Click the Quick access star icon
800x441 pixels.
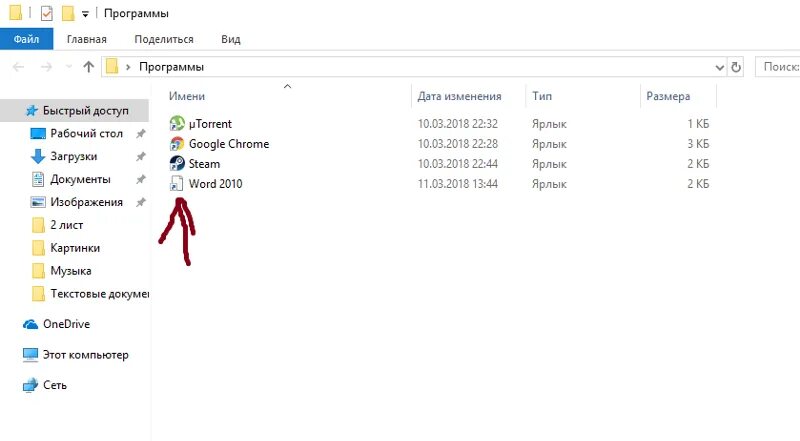[x=32, y=111]
